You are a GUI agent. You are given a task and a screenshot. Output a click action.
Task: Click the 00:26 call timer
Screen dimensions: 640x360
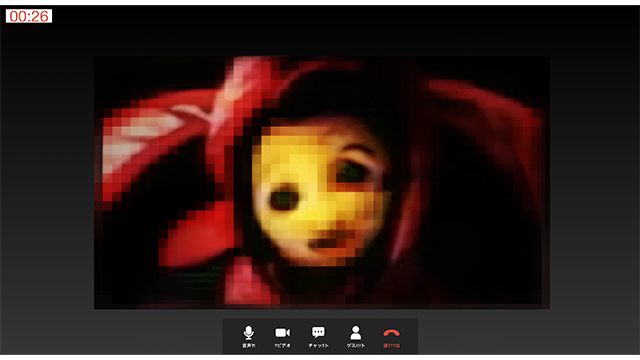click(29, 16)
